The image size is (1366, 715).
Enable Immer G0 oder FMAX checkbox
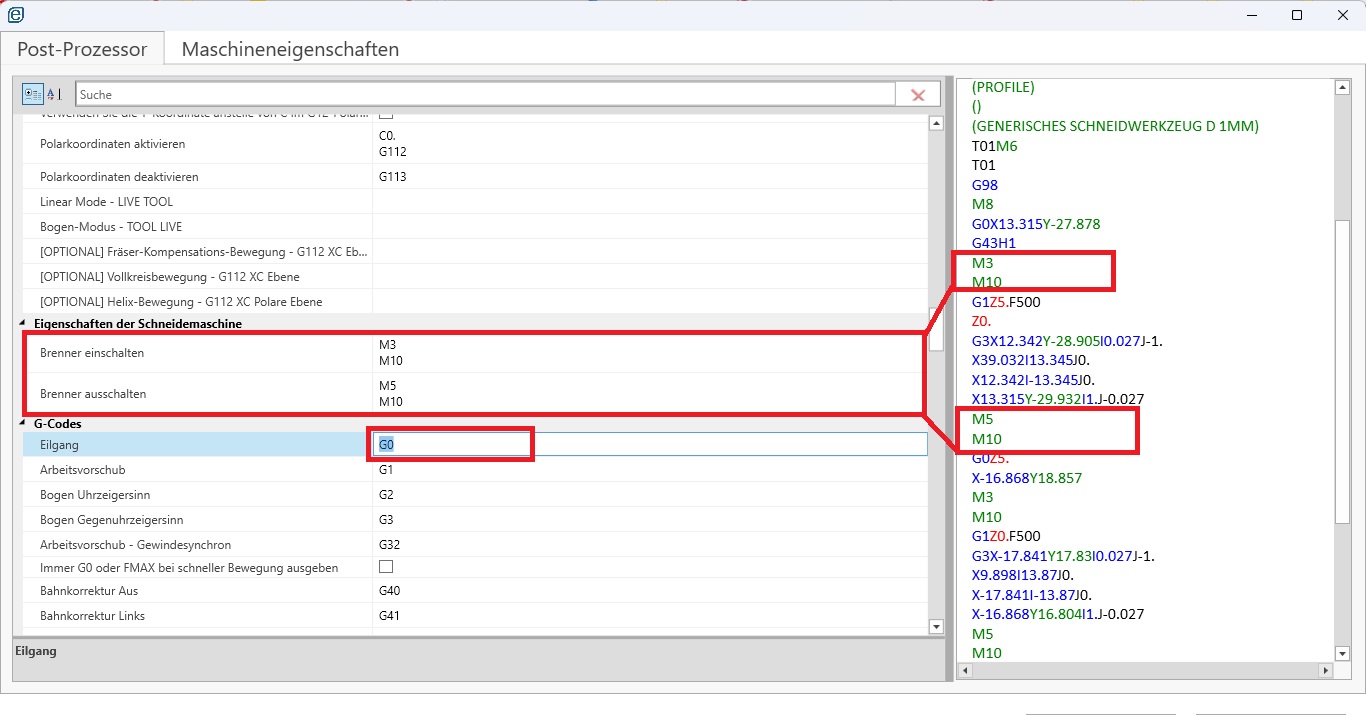385,567
